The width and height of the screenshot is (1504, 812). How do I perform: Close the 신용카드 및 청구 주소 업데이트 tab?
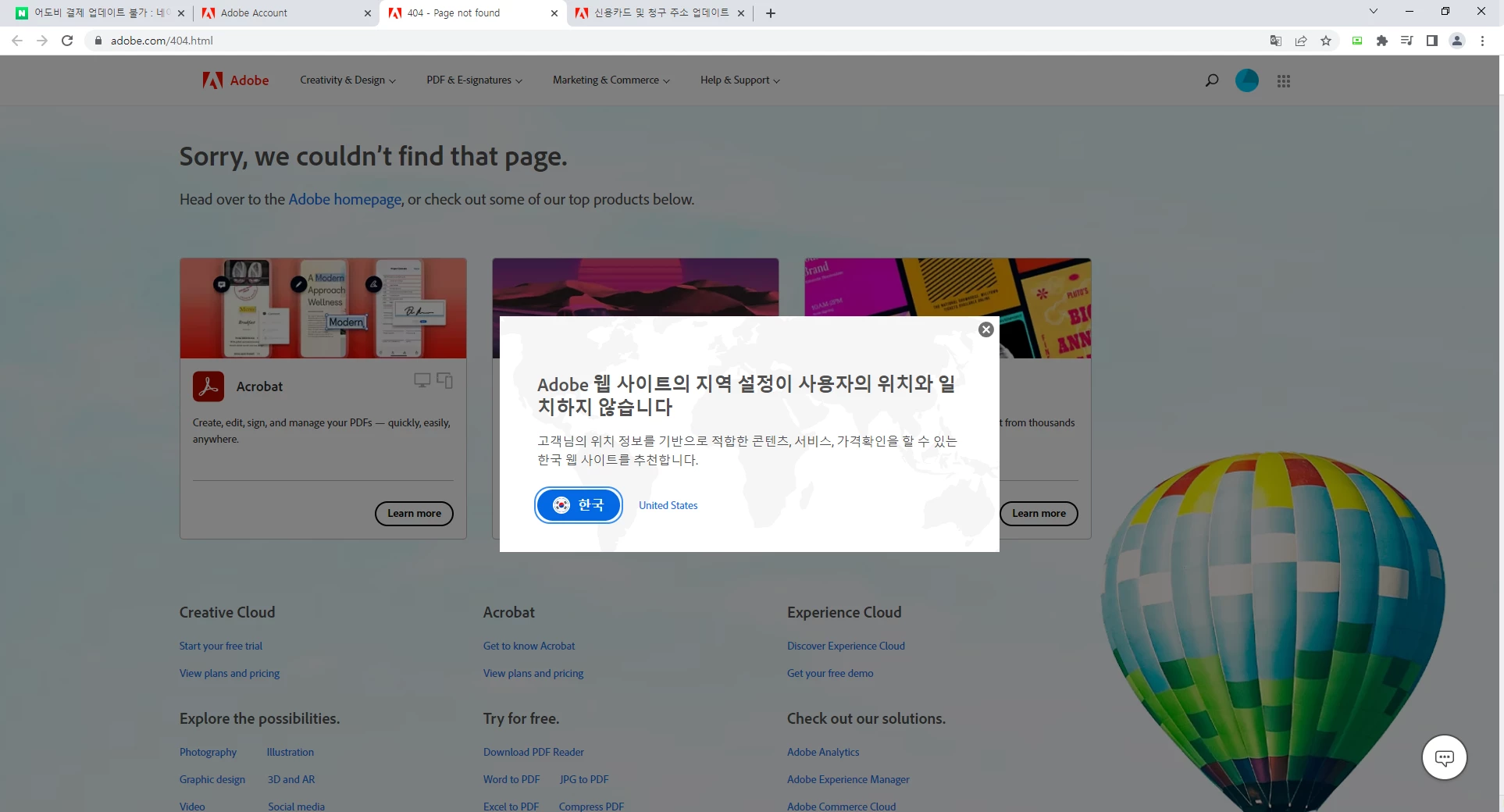[x=741, y=13]
